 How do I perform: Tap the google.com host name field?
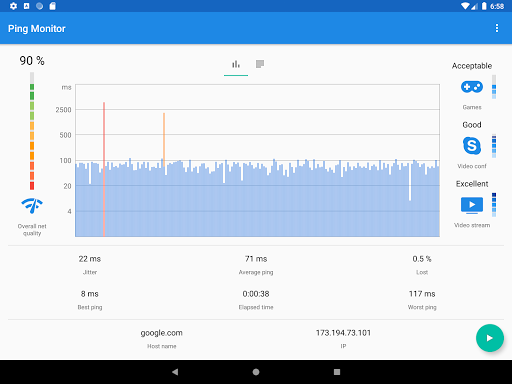coord(161,333)
